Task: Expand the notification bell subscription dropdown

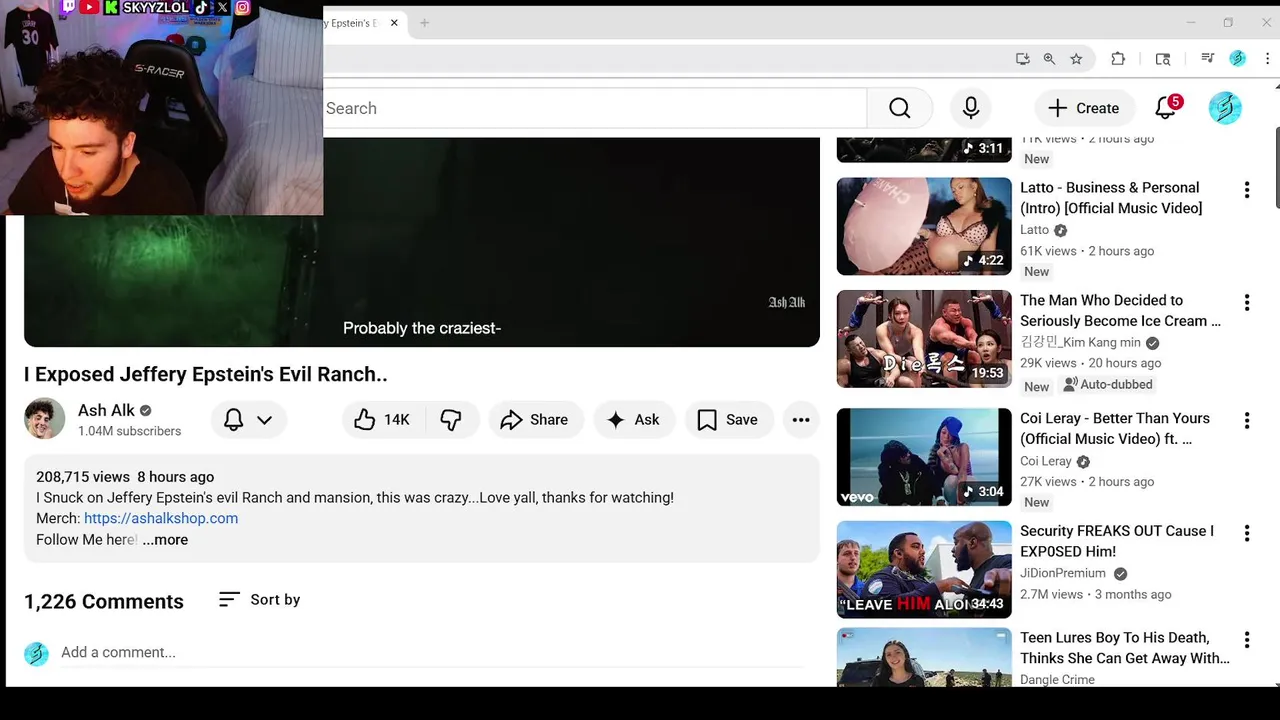Action: click(x=248, y=420)
